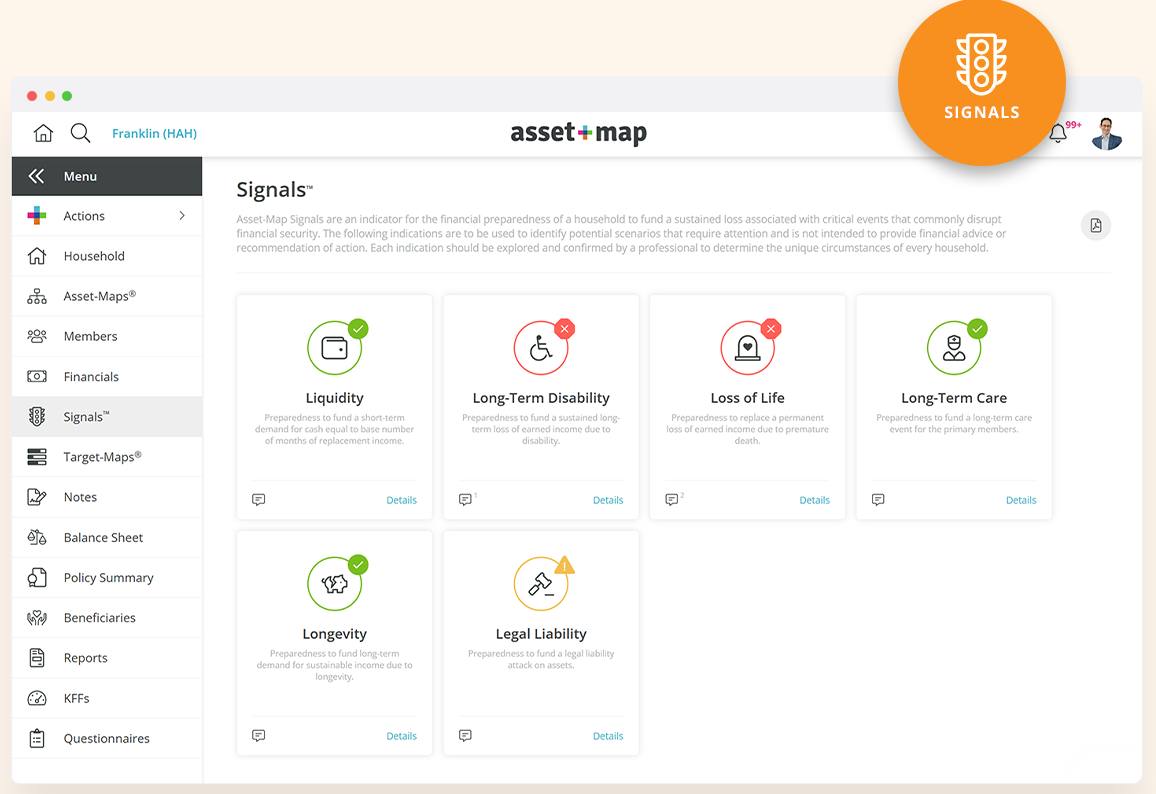The image size is (1156, 794).
Task: Click the Long-Term Care card title
Action: pos(954,398)
